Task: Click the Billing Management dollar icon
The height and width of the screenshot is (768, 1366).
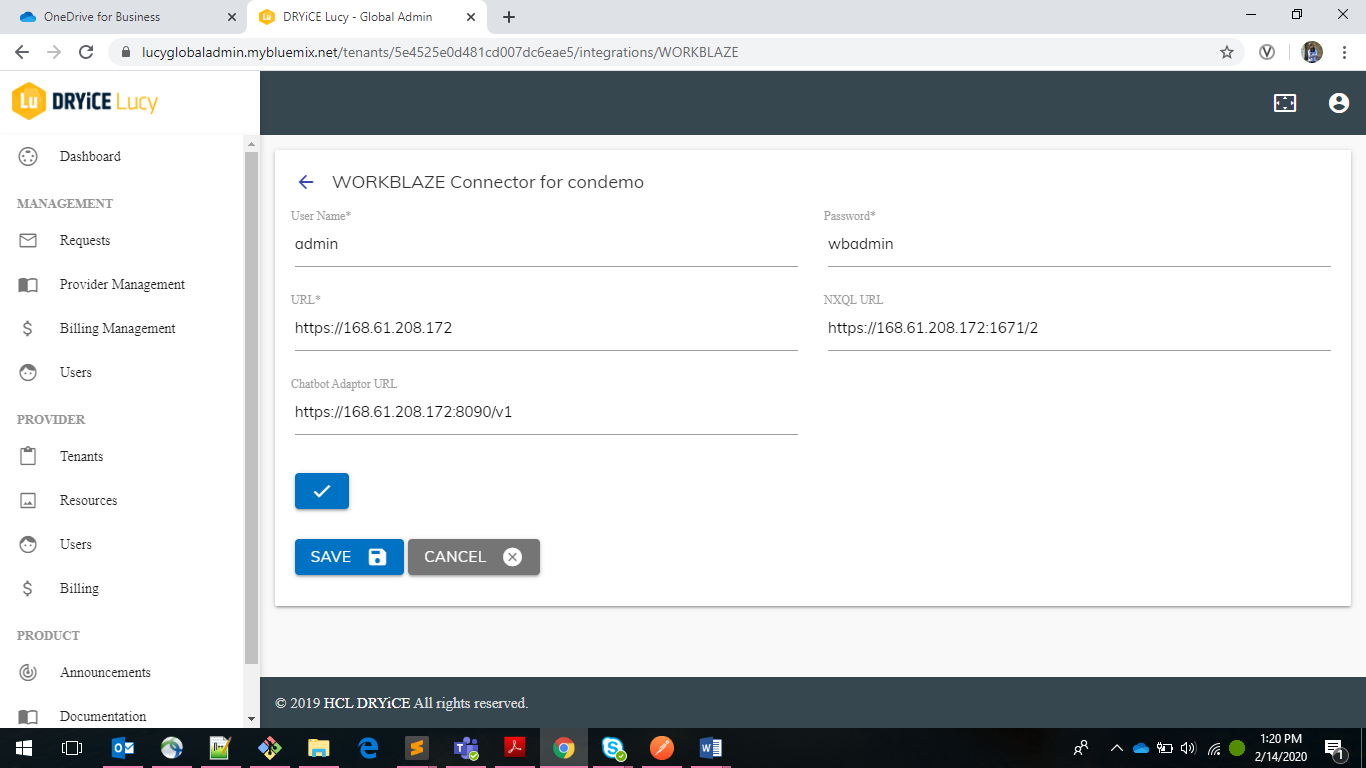Action: [28, 328]
